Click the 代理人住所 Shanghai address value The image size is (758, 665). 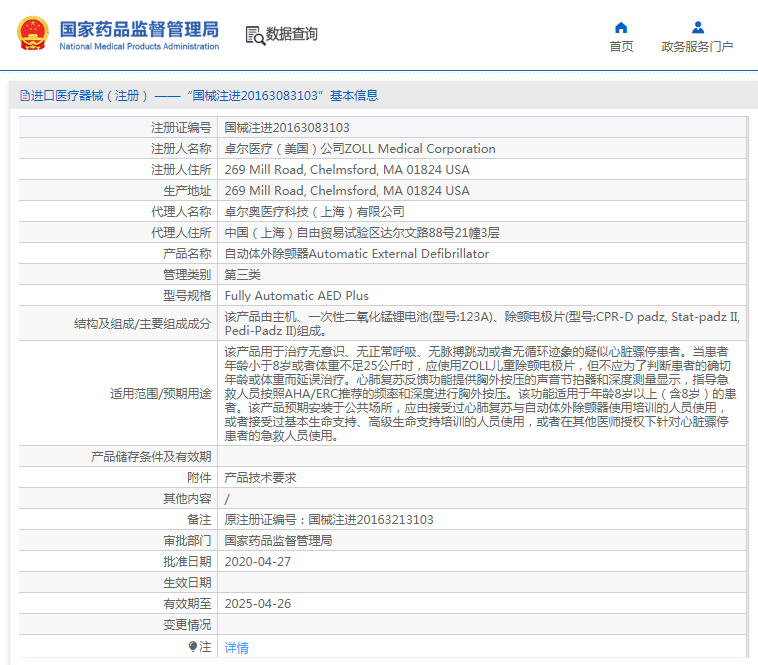coord(362,232)
